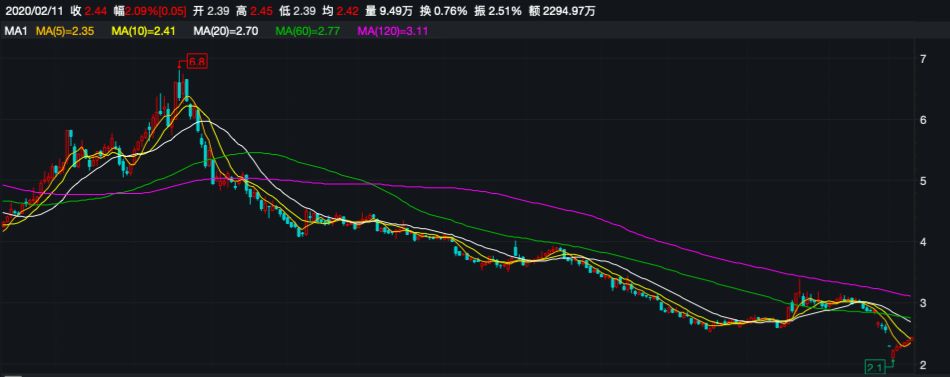Toggle the MA(20)=2.70 moving average label
Viewport: 950px width, 377px height.
[225, 31]
